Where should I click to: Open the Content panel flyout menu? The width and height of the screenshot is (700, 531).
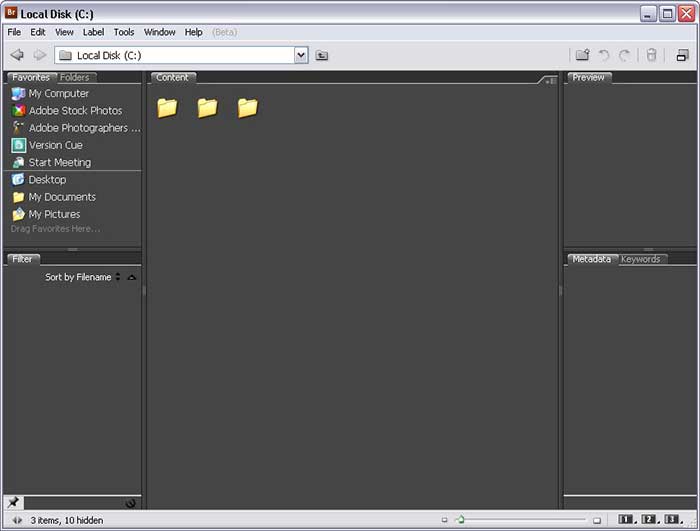(550, 80)
